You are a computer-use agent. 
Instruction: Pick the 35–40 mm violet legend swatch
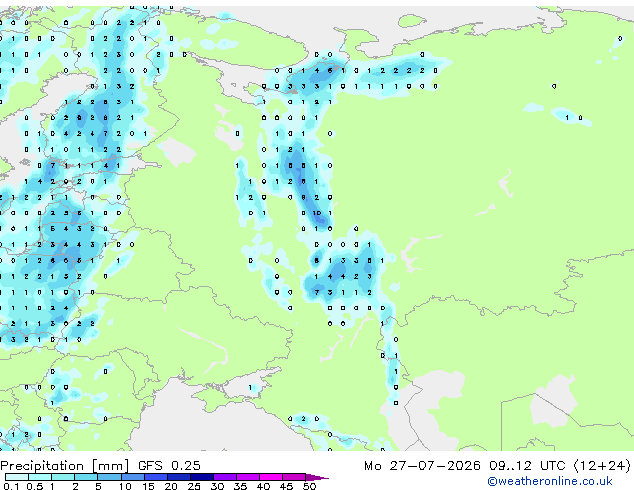click(248, 477)
